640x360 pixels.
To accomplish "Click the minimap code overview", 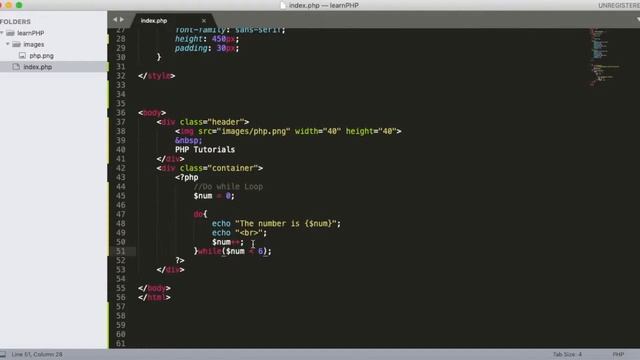I will click(x=604, y=57).
